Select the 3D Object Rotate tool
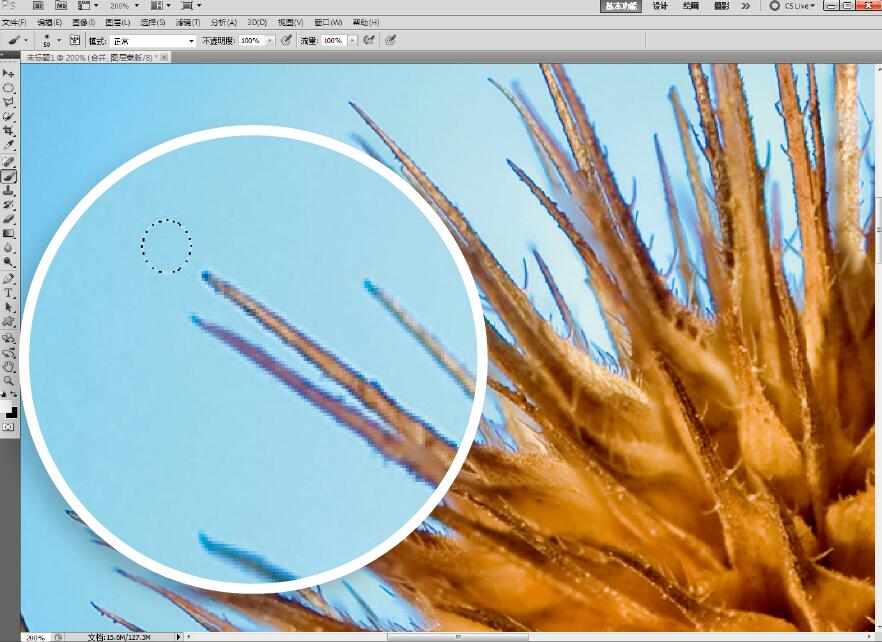 (8, 338)
